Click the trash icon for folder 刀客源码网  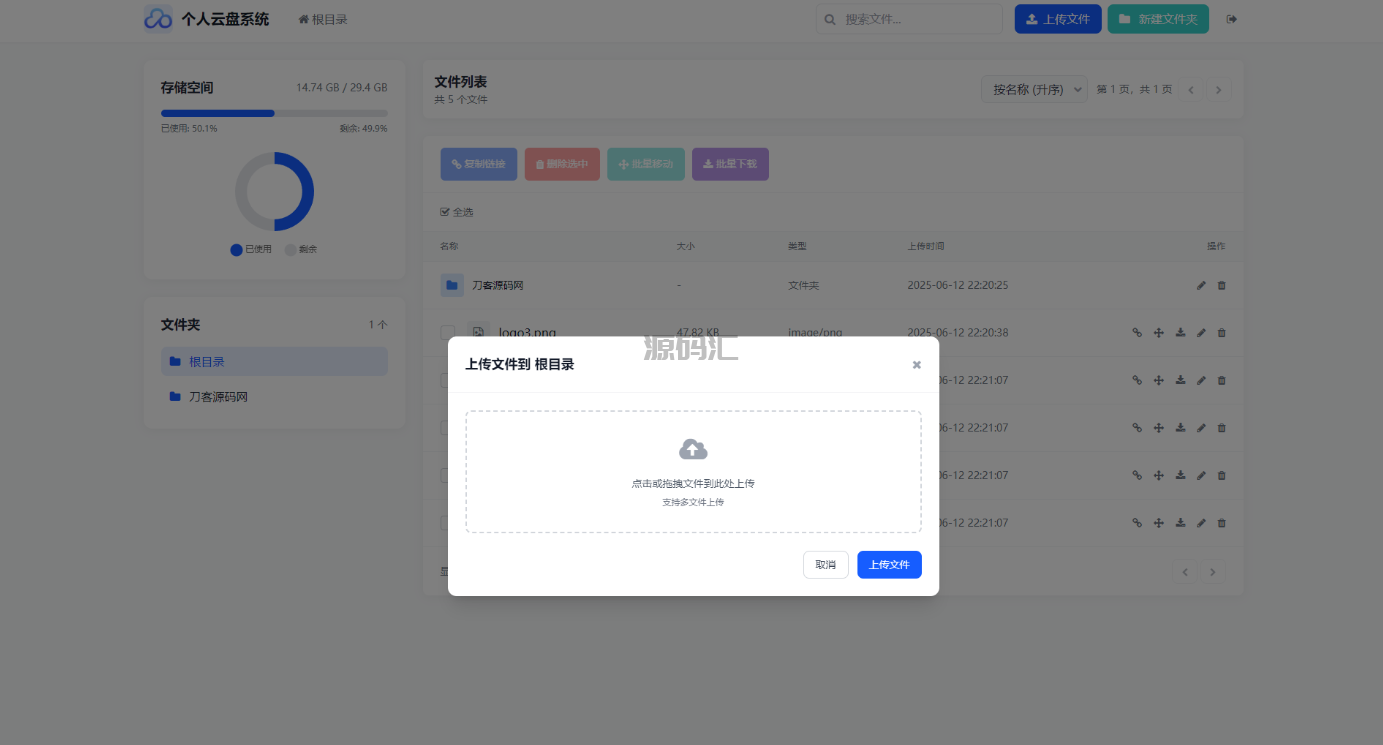coord(1222,286)
